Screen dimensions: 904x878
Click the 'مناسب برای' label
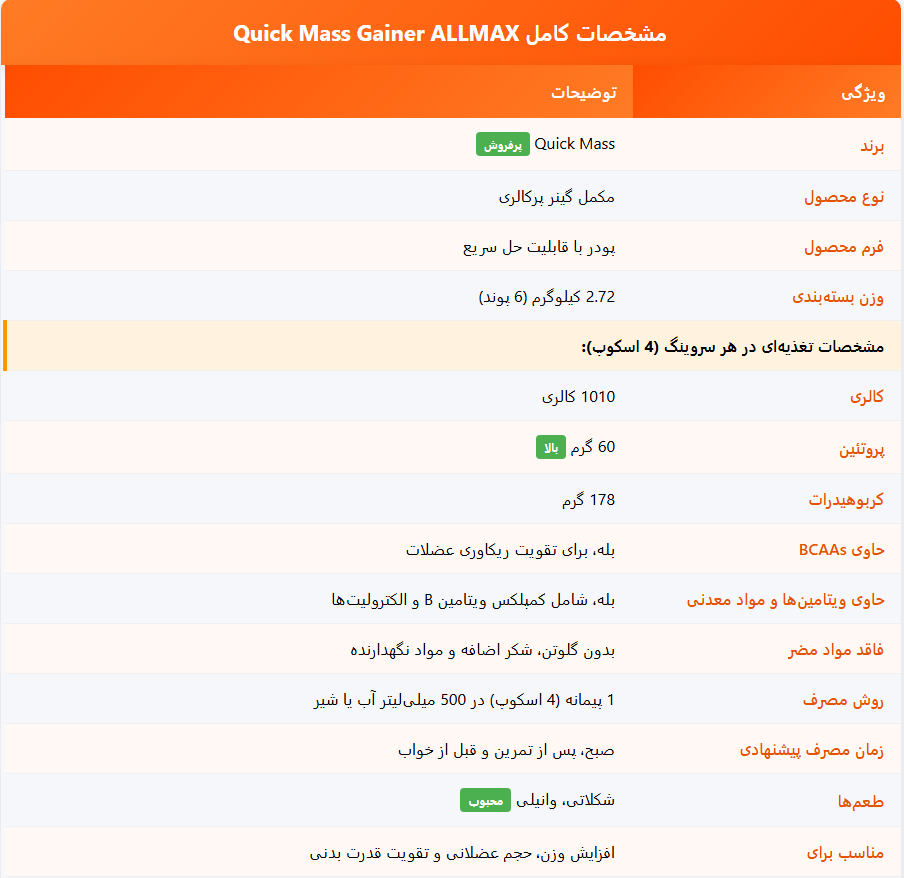pyautogui.click(x=845, y=852)
